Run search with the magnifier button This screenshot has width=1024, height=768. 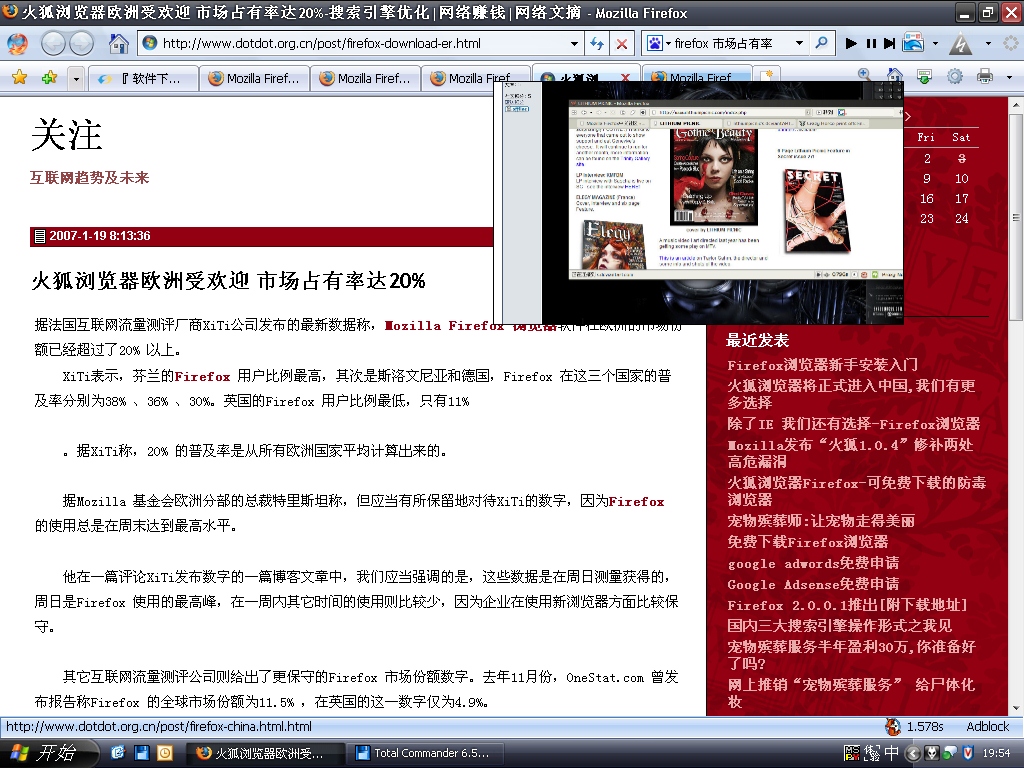[822, 43]
